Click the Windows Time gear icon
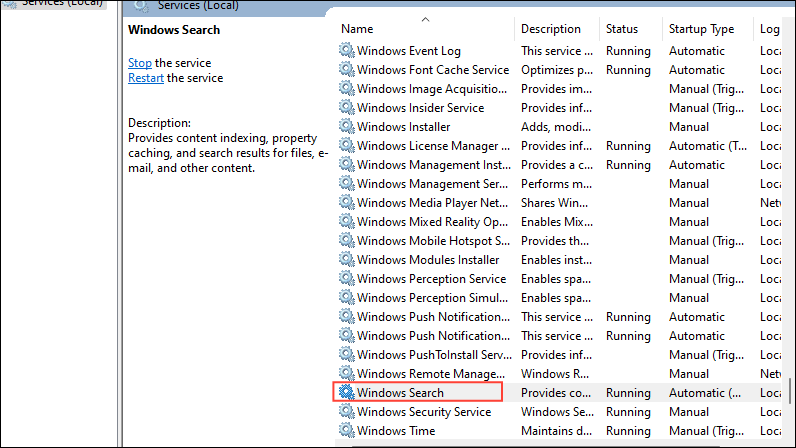Viewport: 796px width, 448px height. 347,430
